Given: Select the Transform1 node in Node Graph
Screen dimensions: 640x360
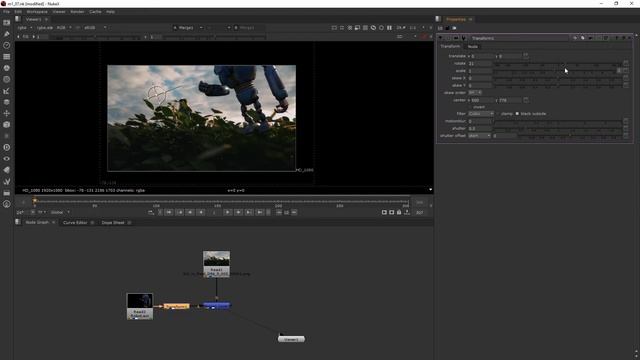Looking at the screenshot, I should (x=176, y=306).
